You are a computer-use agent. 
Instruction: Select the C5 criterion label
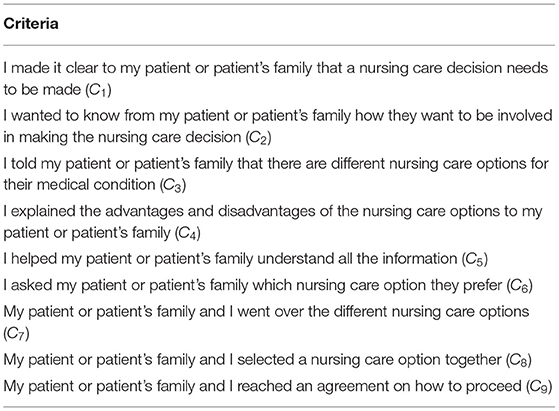(x=474, y=259)
